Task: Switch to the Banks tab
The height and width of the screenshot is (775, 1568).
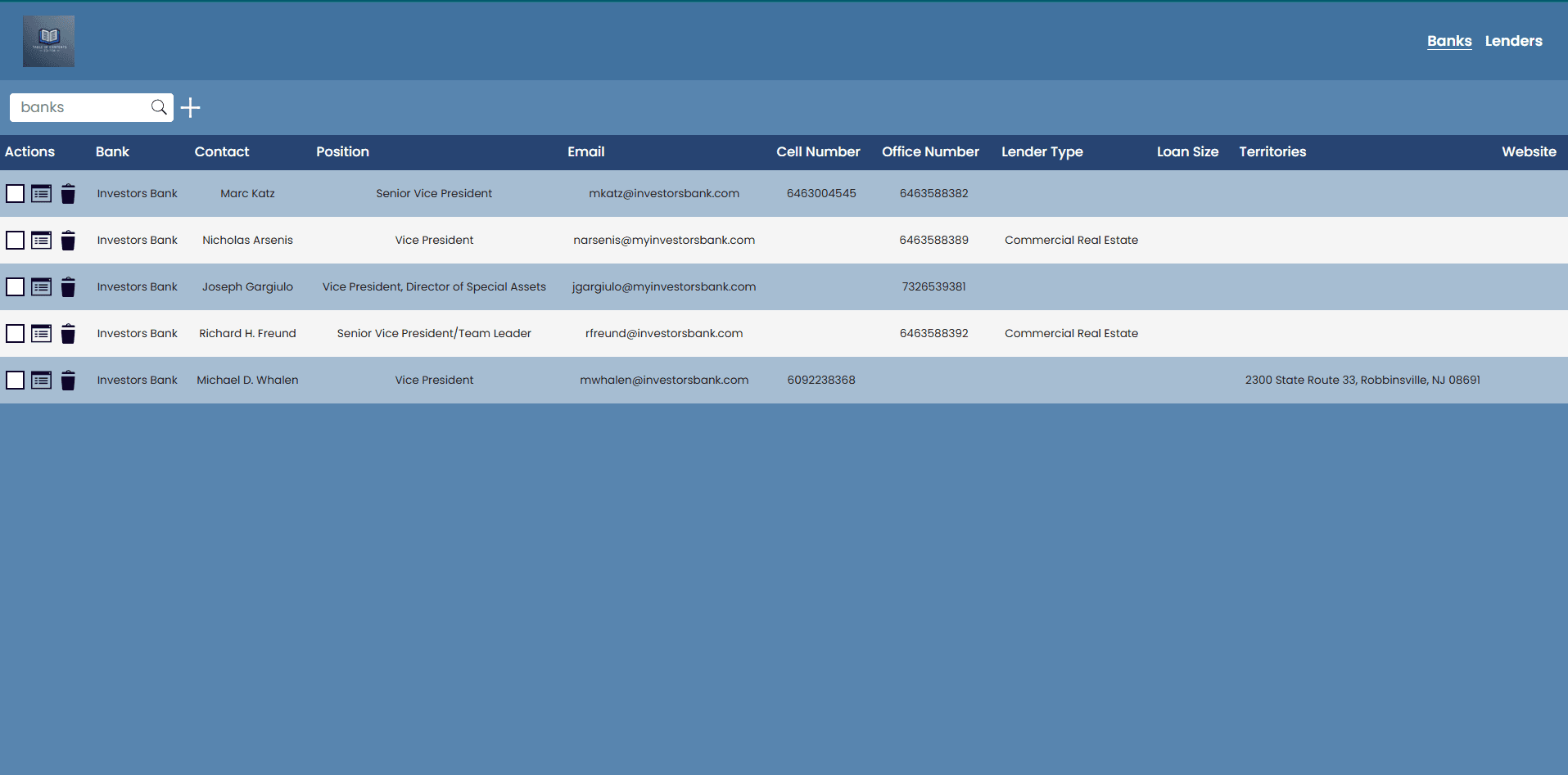Action: (x=1449, y=41)
